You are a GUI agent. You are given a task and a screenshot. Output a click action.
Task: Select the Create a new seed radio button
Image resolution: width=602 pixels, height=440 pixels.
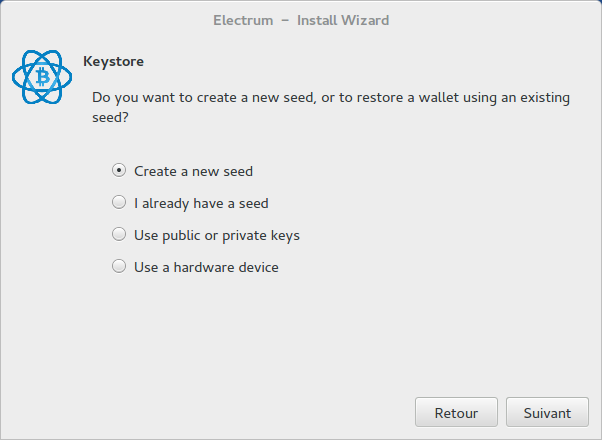pos(119,170)
